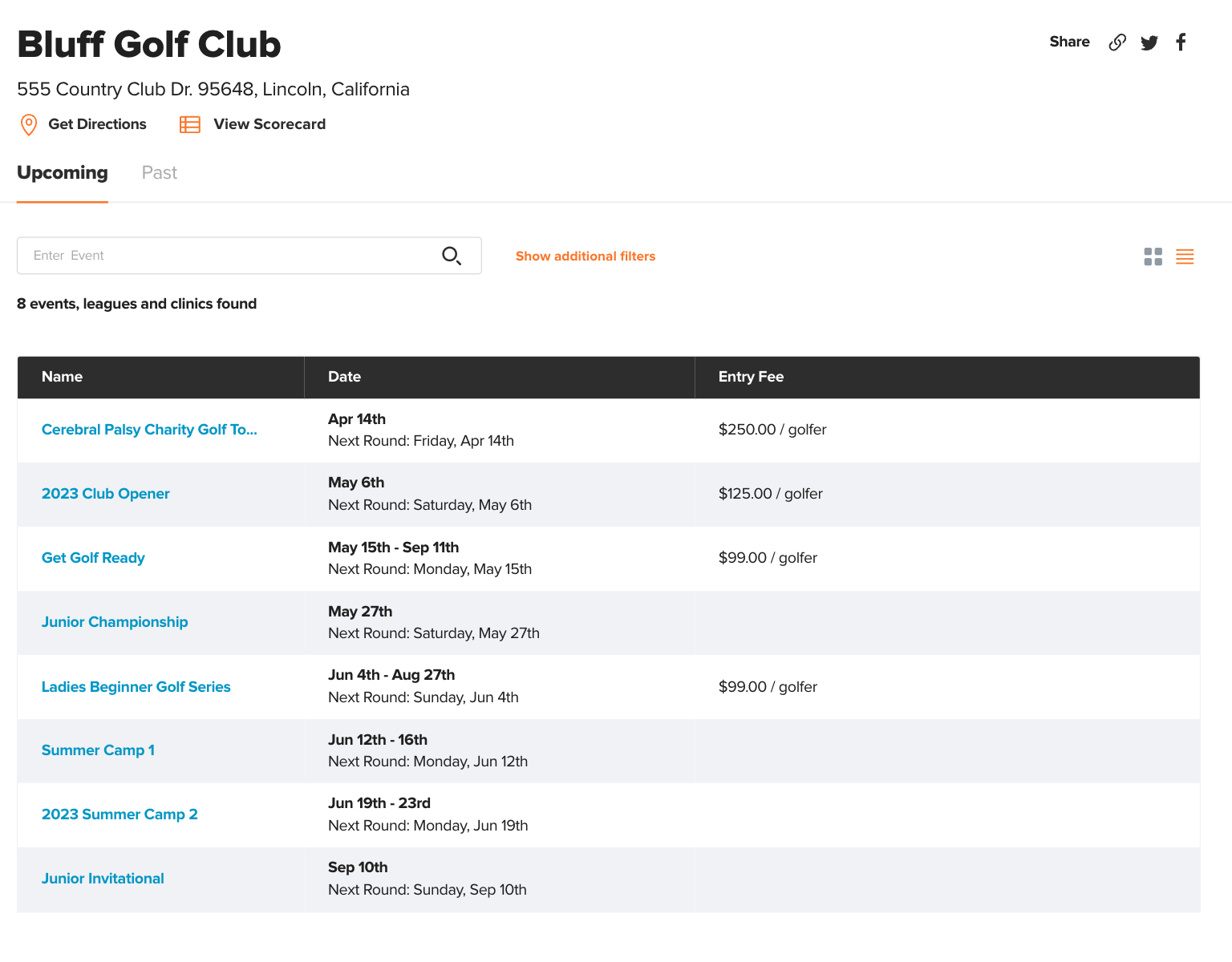The image size is (1232, 962).
Task: Share on Twitter via bird icon
Action: 1149,42
